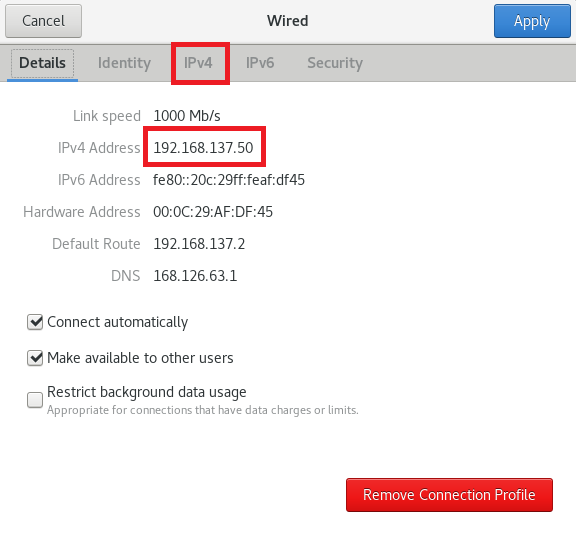The width and height of the screenshot is (576, 534).
Task: Open the Security tab
Action: [x=335, y=63]
